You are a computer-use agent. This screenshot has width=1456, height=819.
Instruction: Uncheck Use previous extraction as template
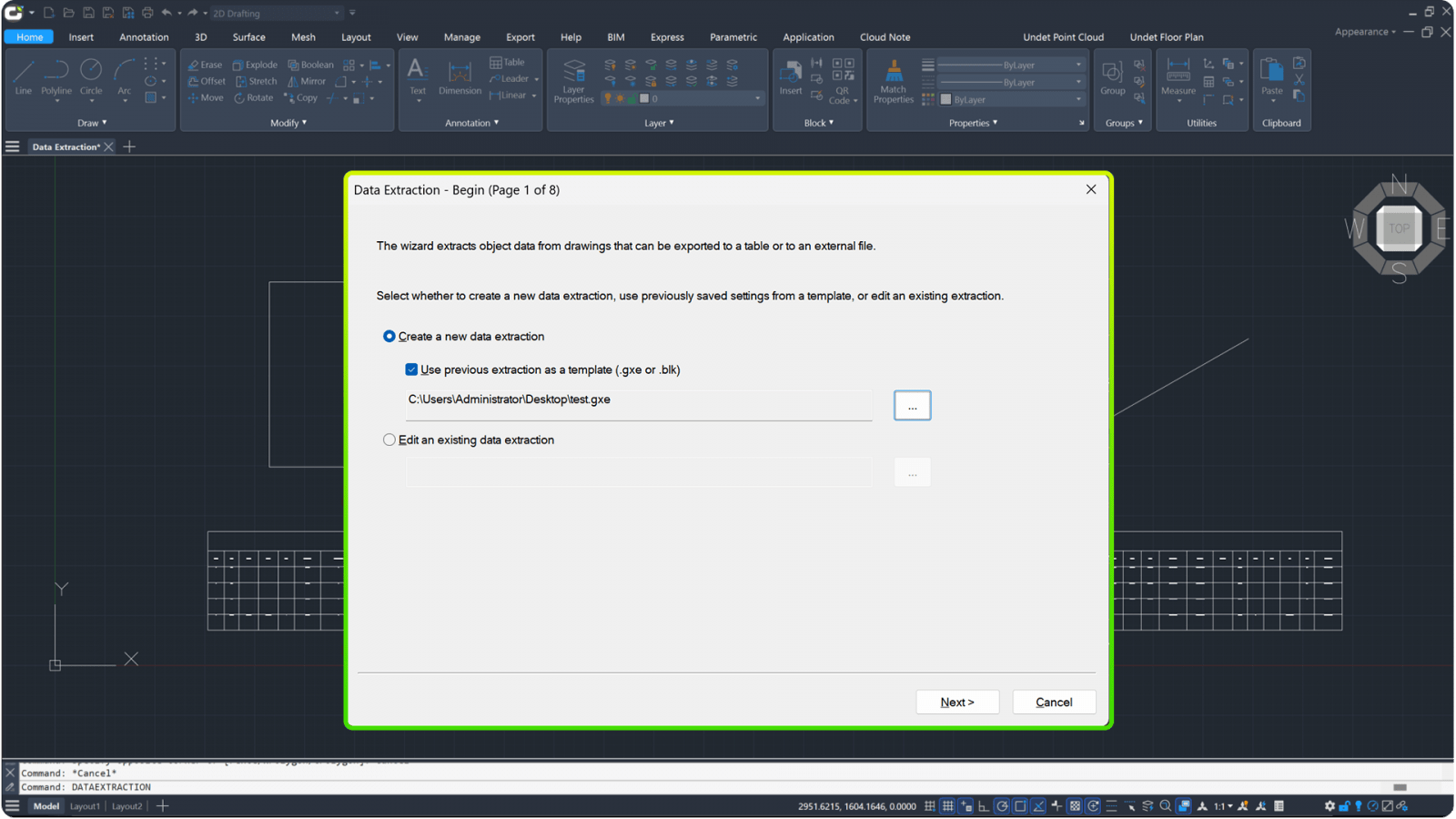tap(411, 369)
